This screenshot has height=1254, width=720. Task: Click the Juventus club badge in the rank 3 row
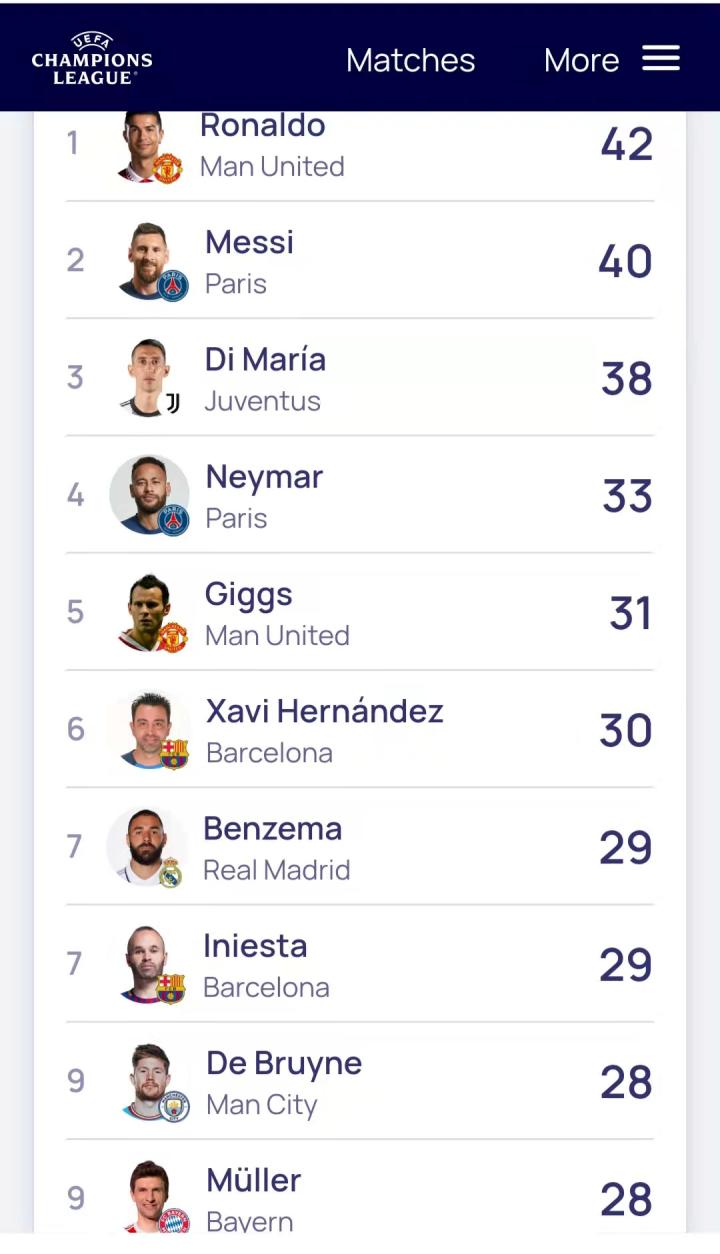tap(173, 403)
